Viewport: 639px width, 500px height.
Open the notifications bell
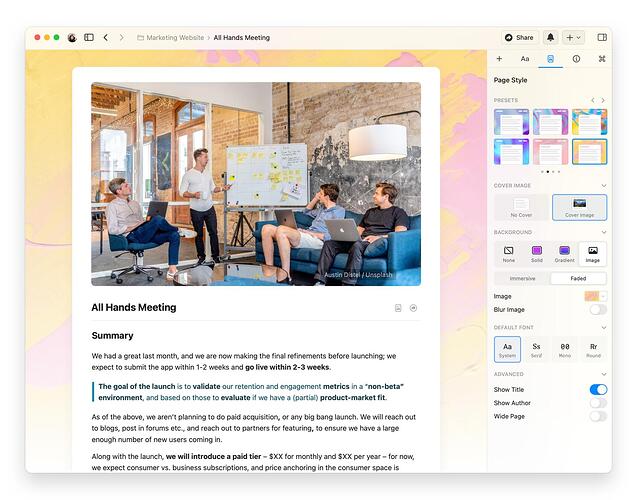550,37
